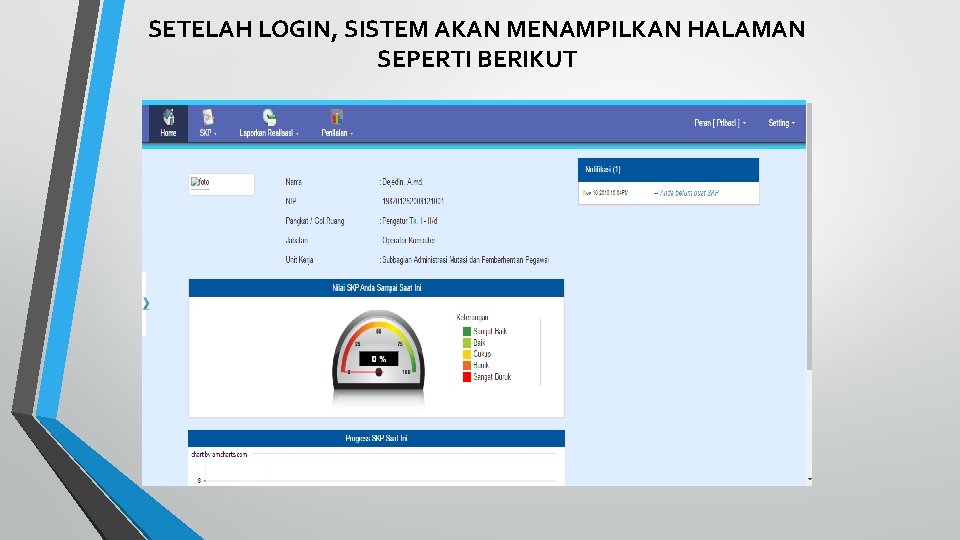Click the 'Unit Kerja' field label
Viewport: 960px width, 540px height.
(299, 260)
